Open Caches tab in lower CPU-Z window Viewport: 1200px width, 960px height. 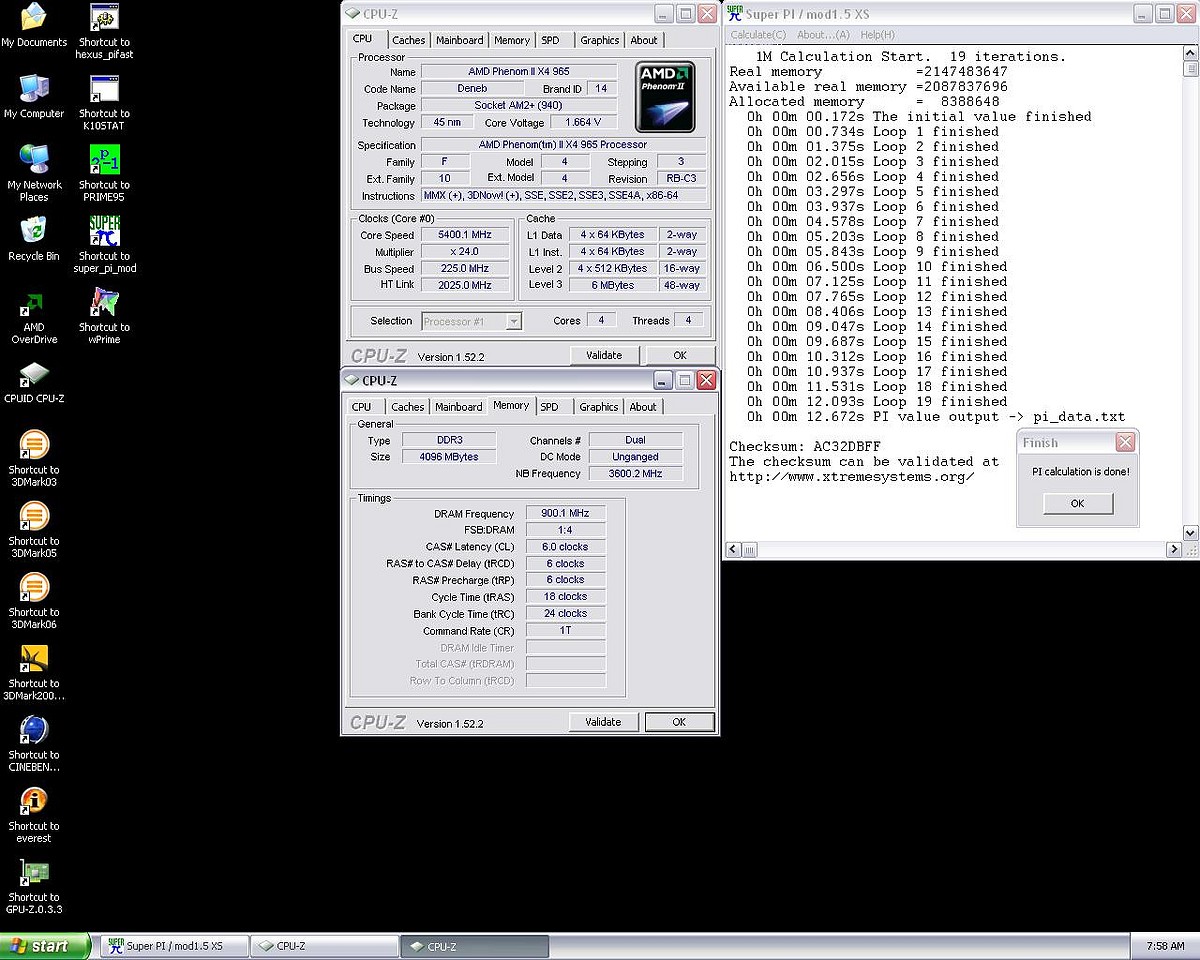[x=408, y=407]
